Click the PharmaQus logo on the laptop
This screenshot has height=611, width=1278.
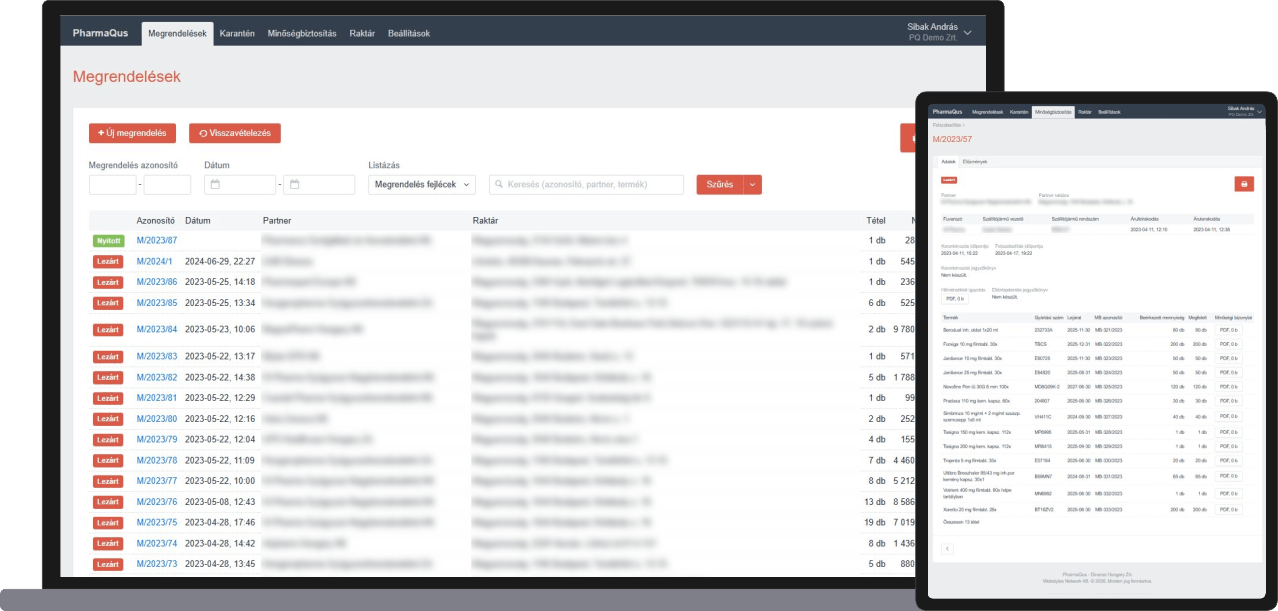100,33
